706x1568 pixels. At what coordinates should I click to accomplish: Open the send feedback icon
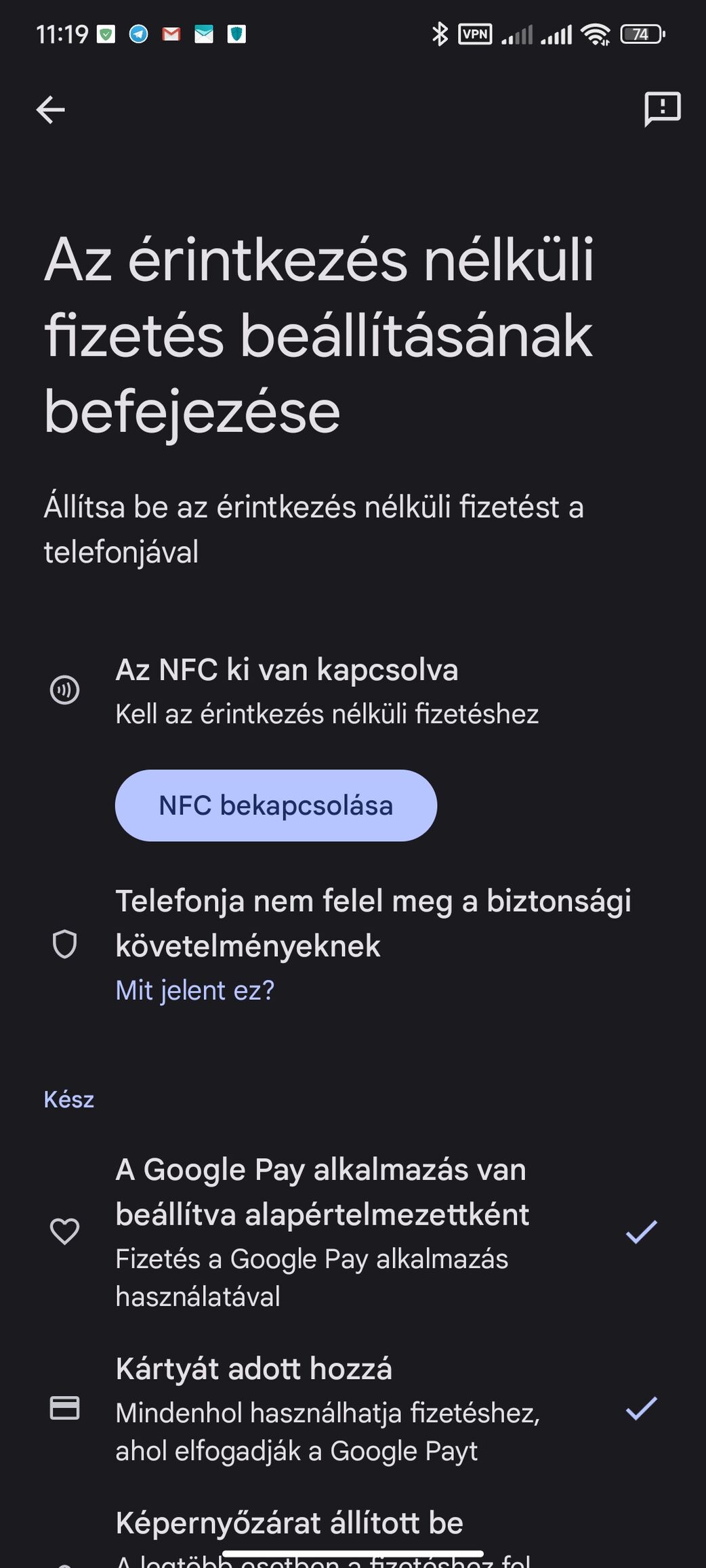(x=662, y=109)
